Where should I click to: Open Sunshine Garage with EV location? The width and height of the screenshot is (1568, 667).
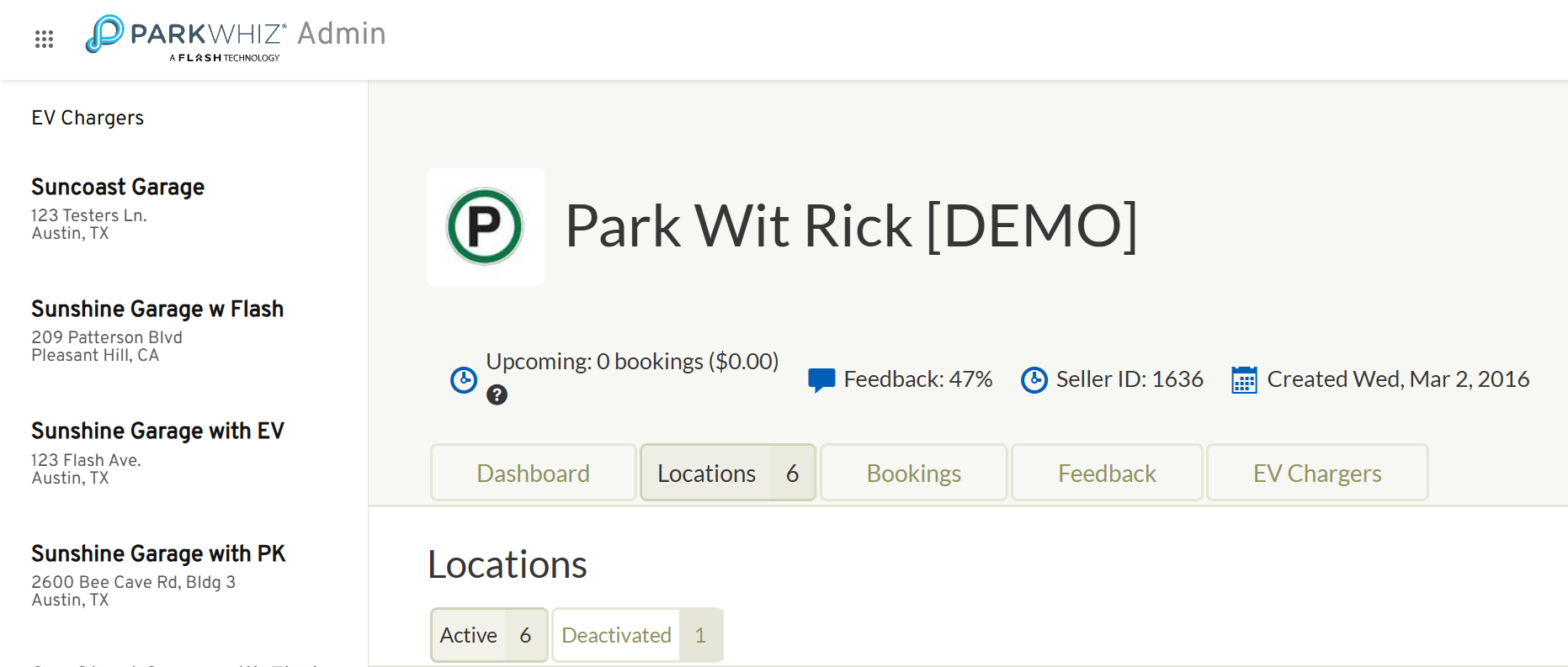tap(157, 431)
